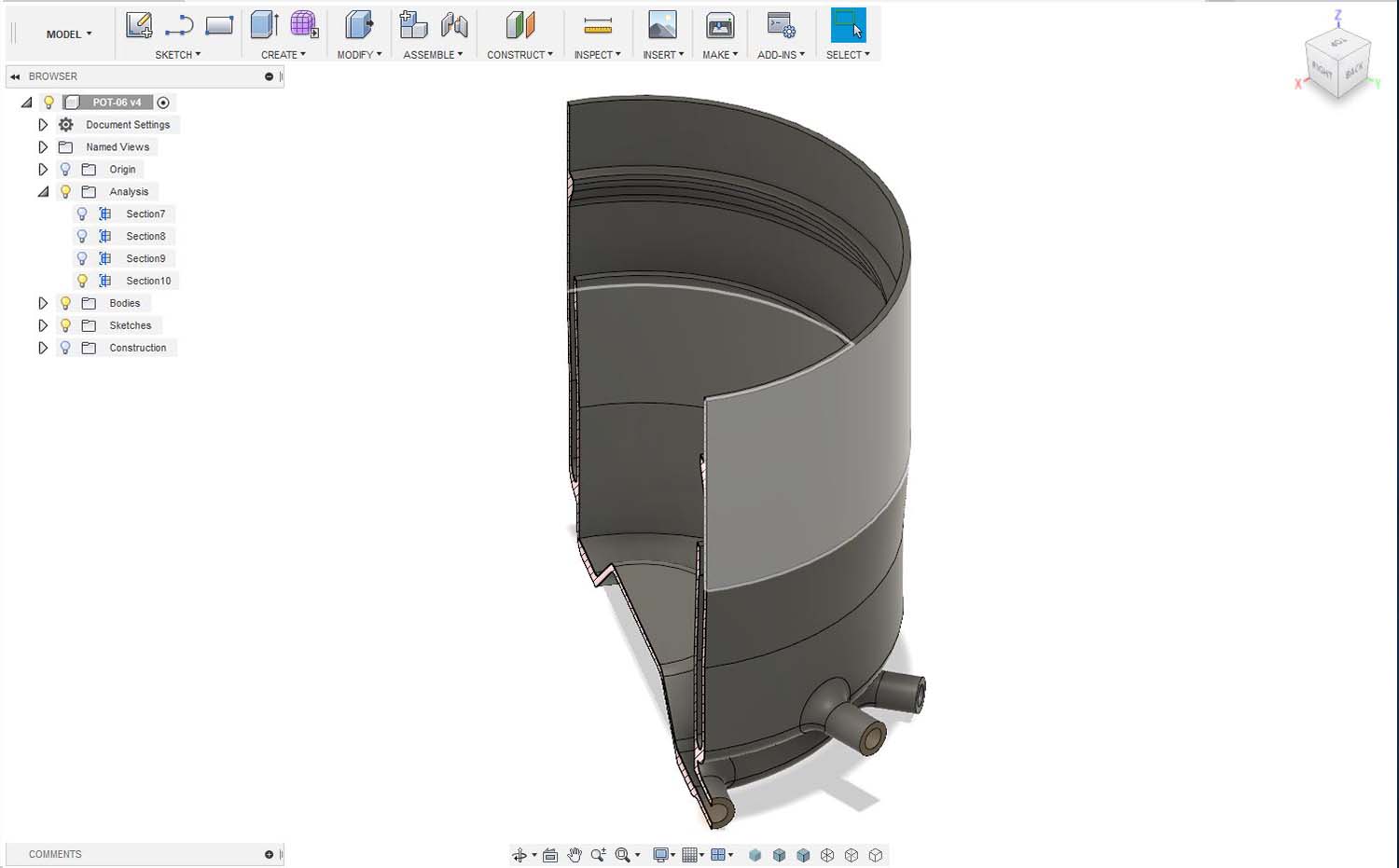Screen dimensions: 1399x868
Task: Open the INSERT menu
Action: (x=663, y=55)
